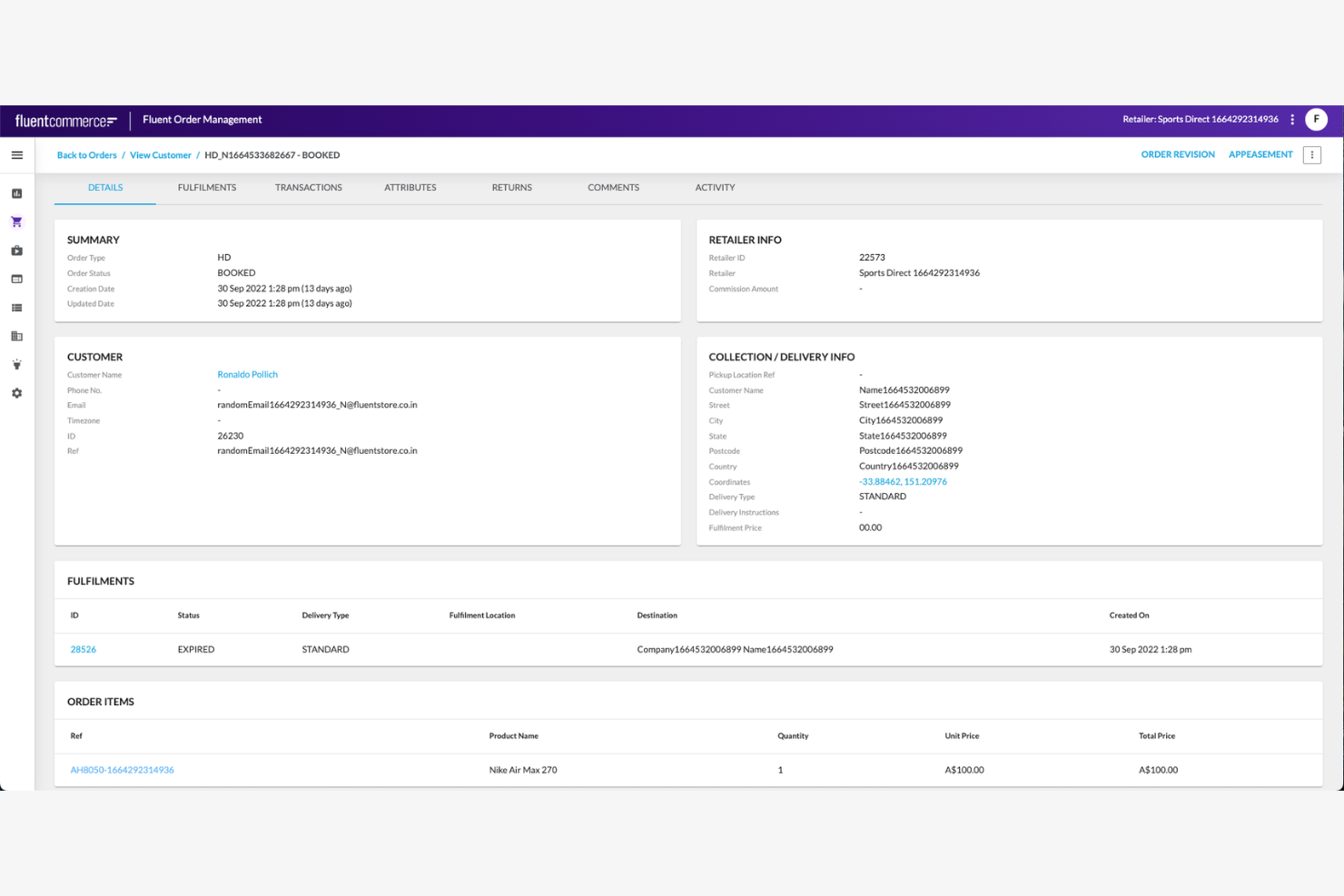
Task: Click the Order Revision button
Action: tap(1178, 154)
